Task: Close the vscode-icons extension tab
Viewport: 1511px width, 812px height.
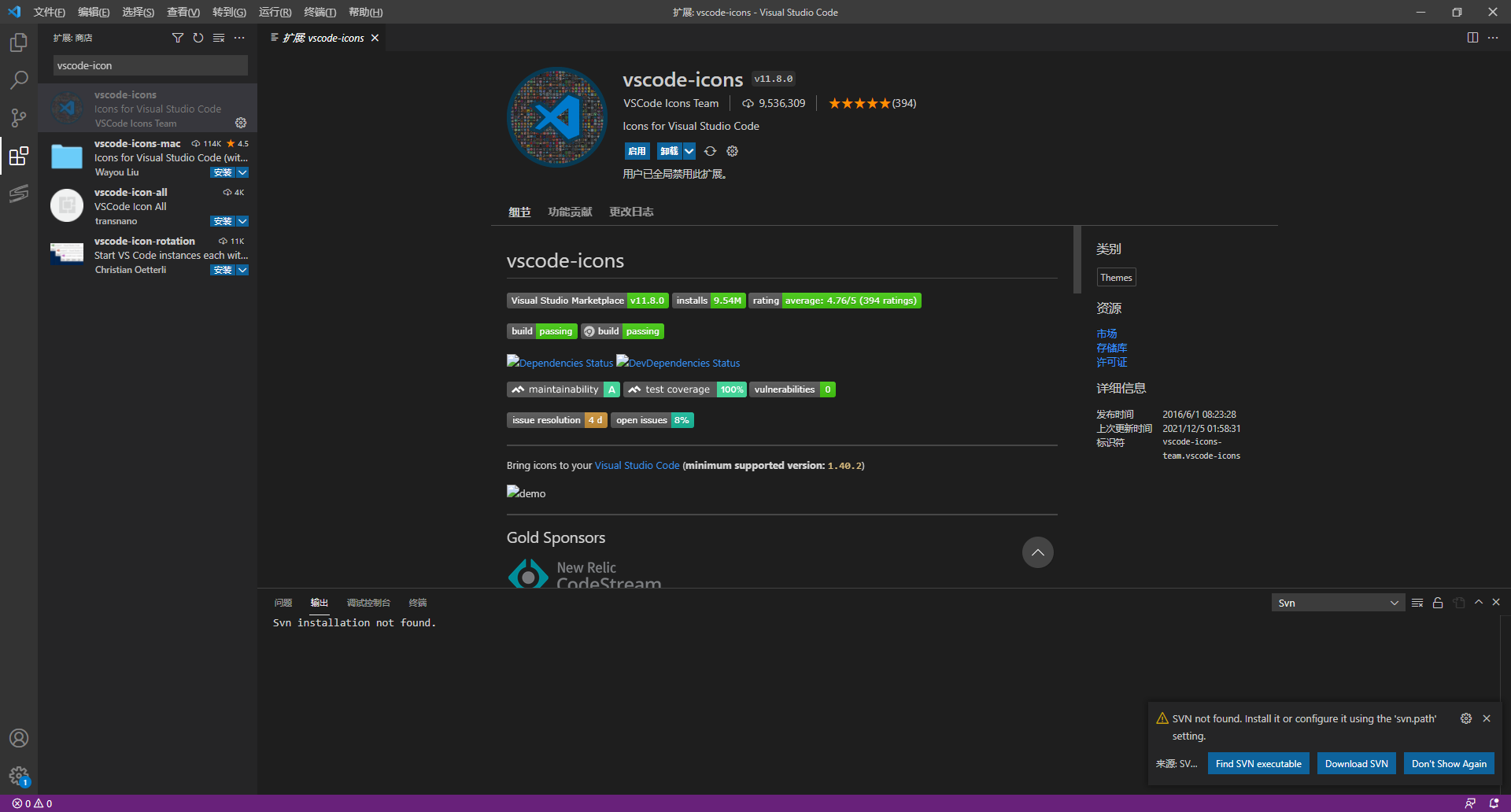Action: pos(375,38)
